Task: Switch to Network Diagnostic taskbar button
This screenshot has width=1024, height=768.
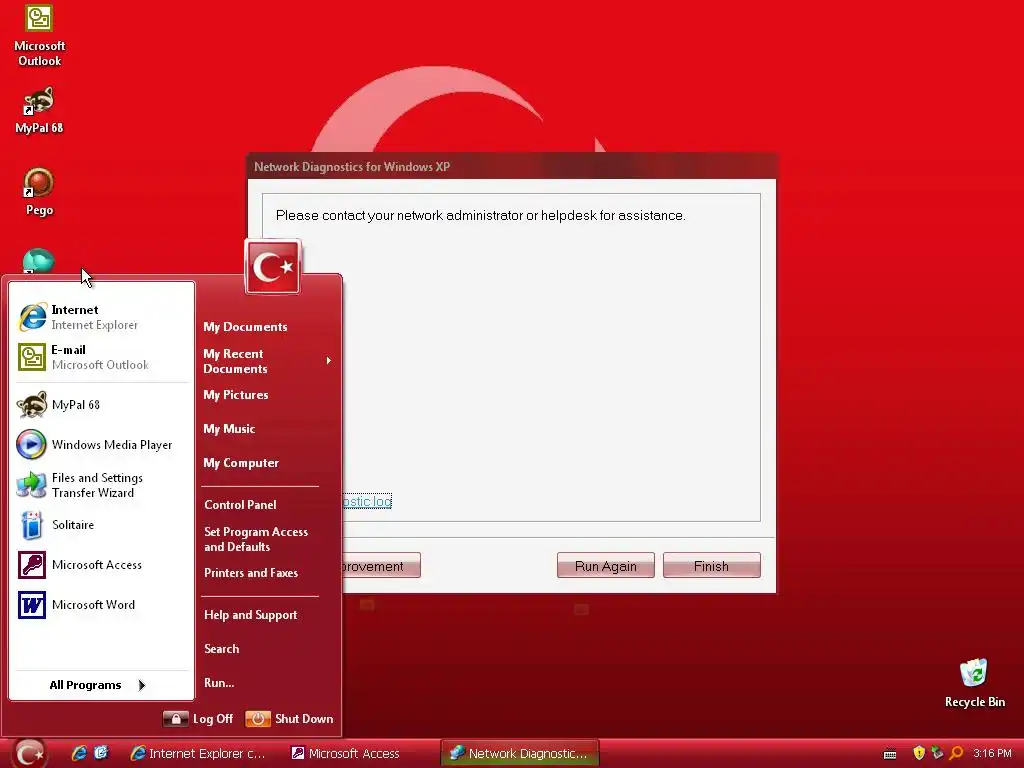Action: [520, 754]
